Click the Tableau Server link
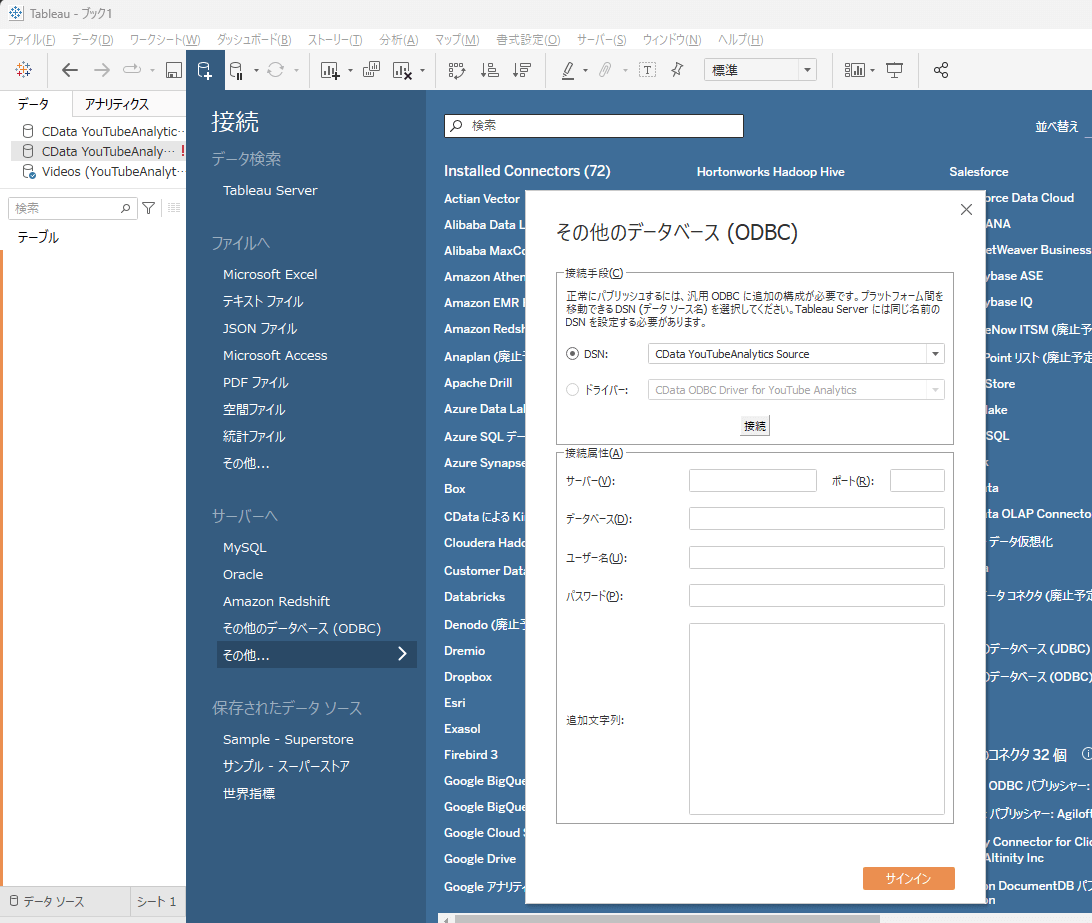The width and height of the screenshot is (1092, 923). click(x=270, y=190)
